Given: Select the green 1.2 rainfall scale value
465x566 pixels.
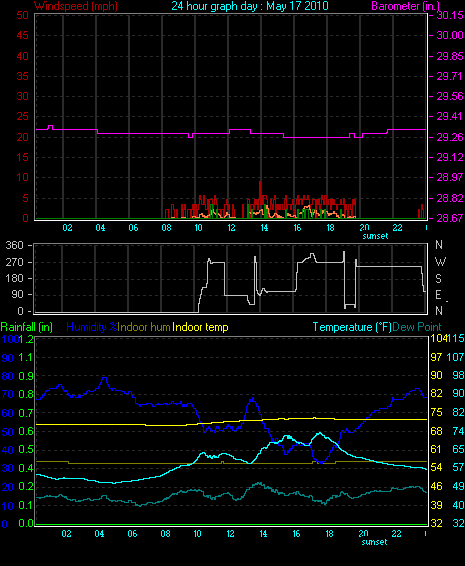Looking at the screenshot, I should pyautogui.click(x=26, y=339).
